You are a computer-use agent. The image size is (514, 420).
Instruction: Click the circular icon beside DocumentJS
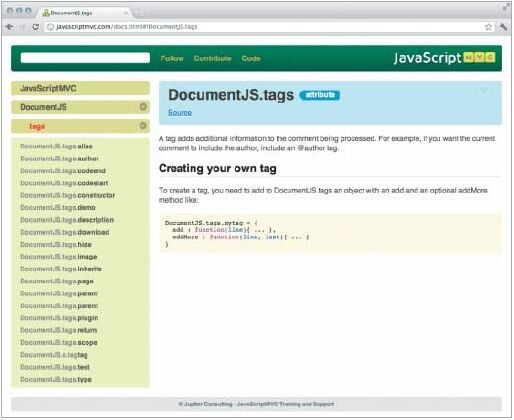pos(143,107)
